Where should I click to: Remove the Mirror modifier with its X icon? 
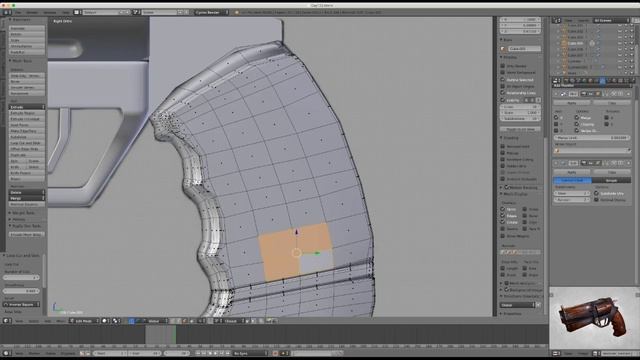629,93
